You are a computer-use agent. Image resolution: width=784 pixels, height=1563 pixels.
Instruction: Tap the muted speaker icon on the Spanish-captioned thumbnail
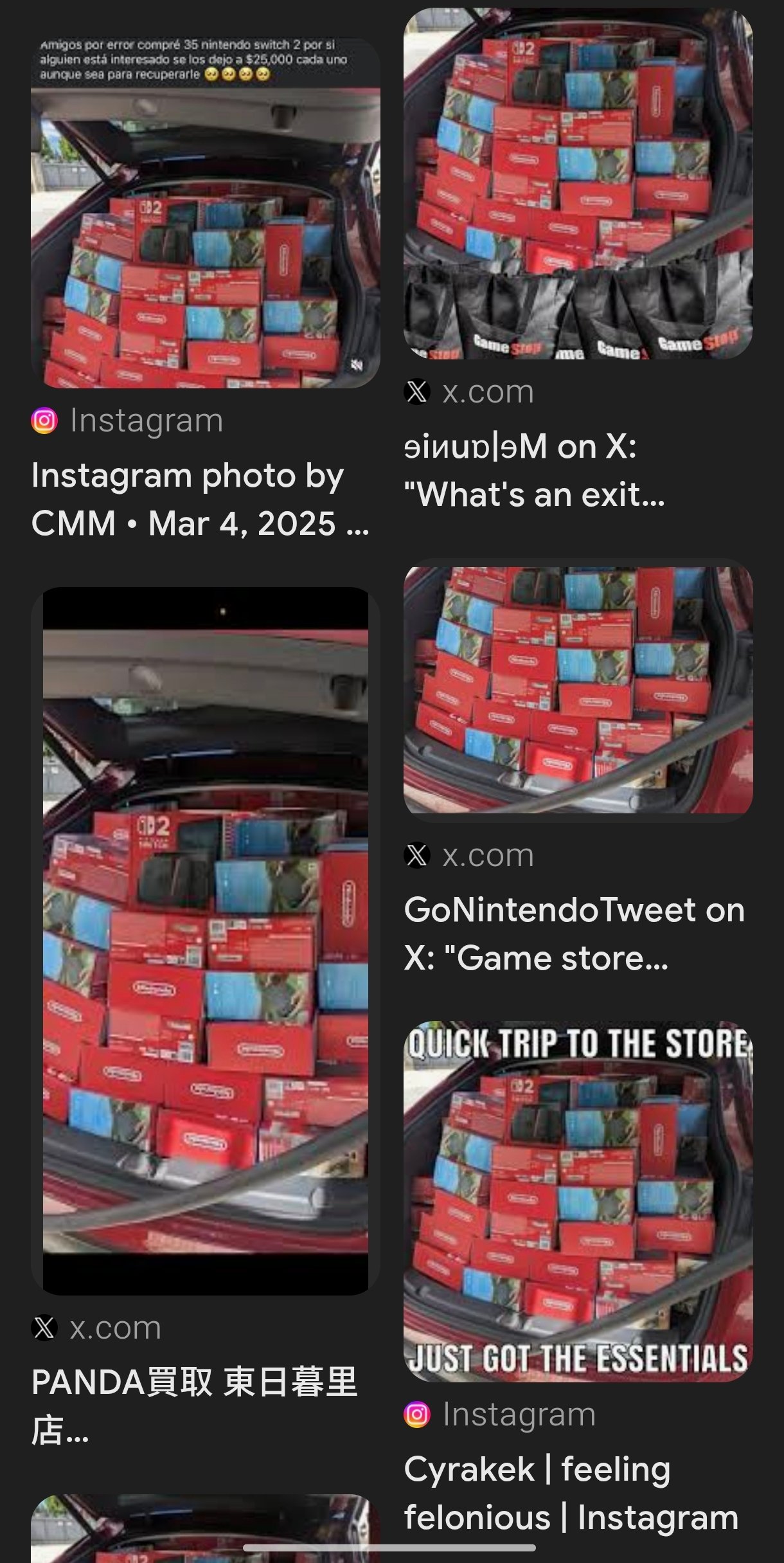point(357,365)
